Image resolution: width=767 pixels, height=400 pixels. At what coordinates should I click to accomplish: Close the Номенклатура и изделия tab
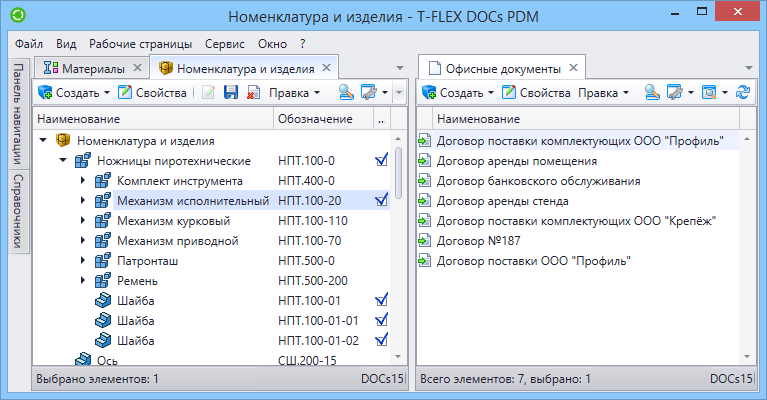[326, 68]
